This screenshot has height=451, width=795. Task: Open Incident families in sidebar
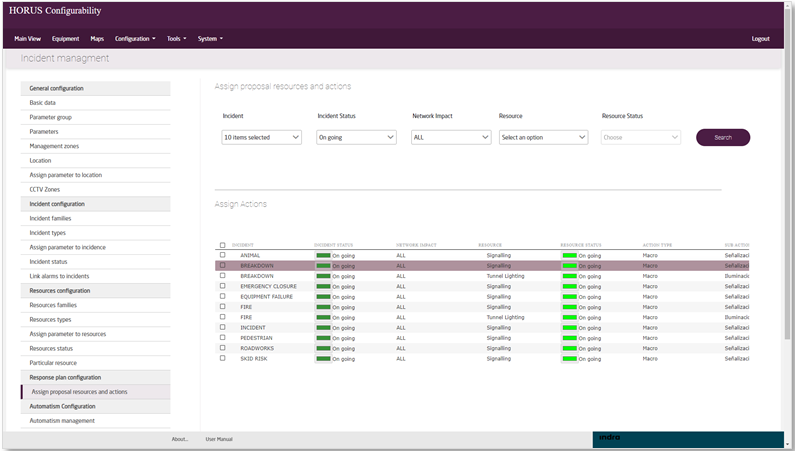pyautogui.click(x=95, y=218)
